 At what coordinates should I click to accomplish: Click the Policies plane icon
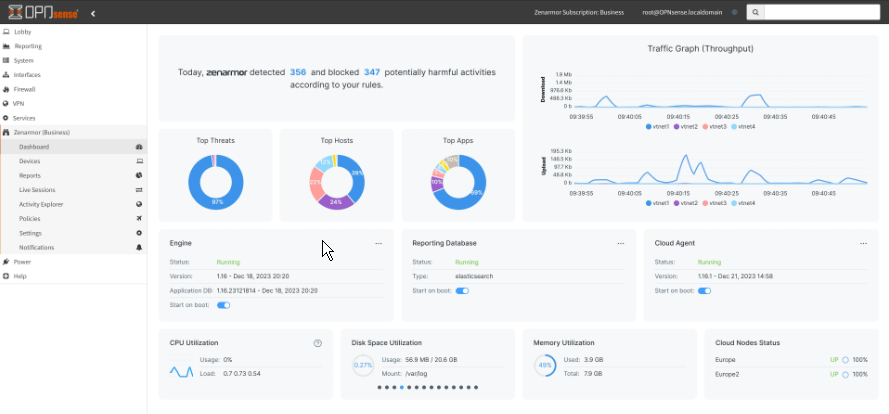click(x=139, y=218)
